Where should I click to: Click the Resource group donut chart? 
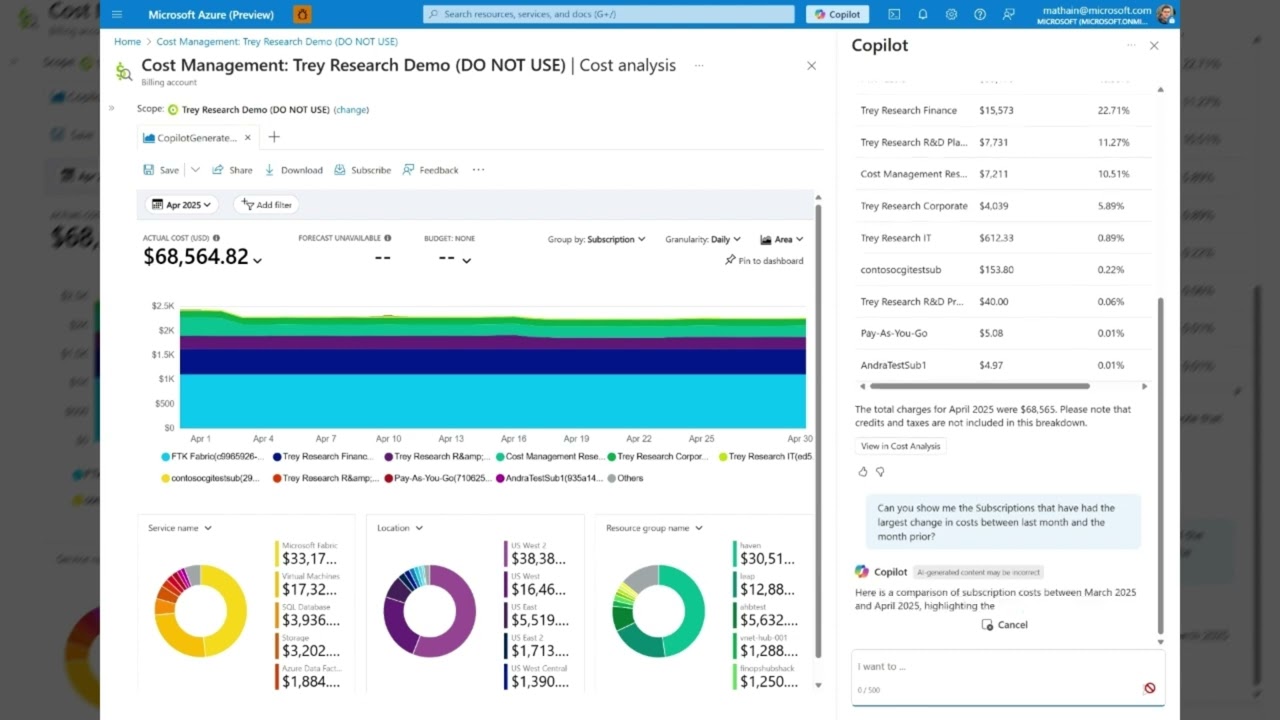click(658, 611)
